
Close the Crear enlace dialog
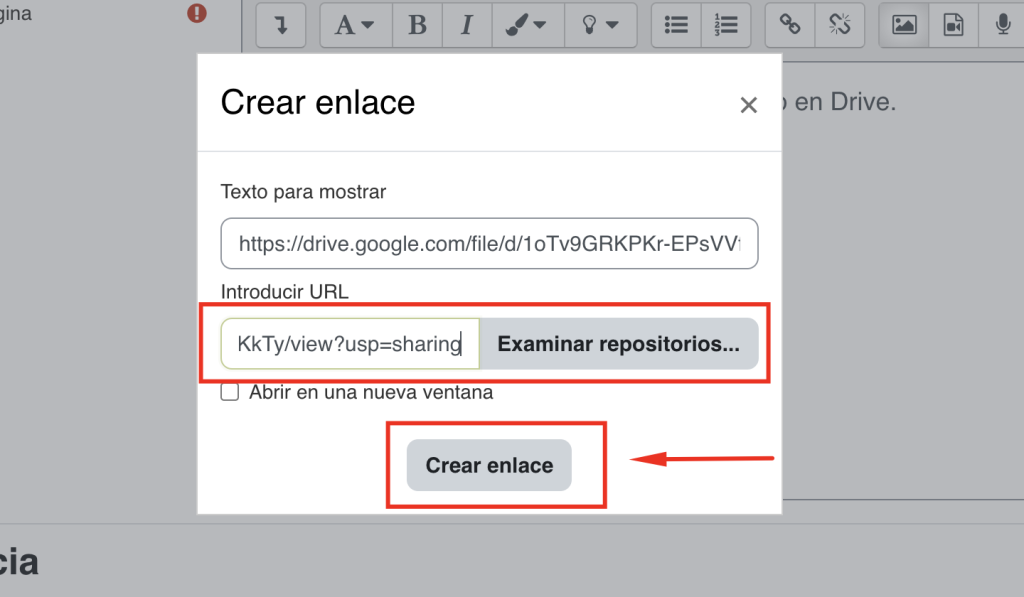(x=748, y=105)
